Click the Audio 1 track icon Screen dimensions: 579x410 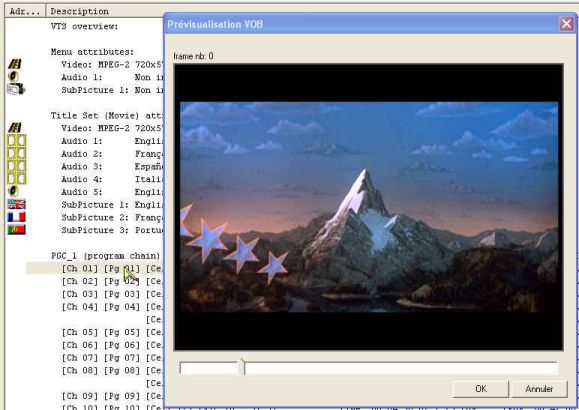tap(17, 140)
